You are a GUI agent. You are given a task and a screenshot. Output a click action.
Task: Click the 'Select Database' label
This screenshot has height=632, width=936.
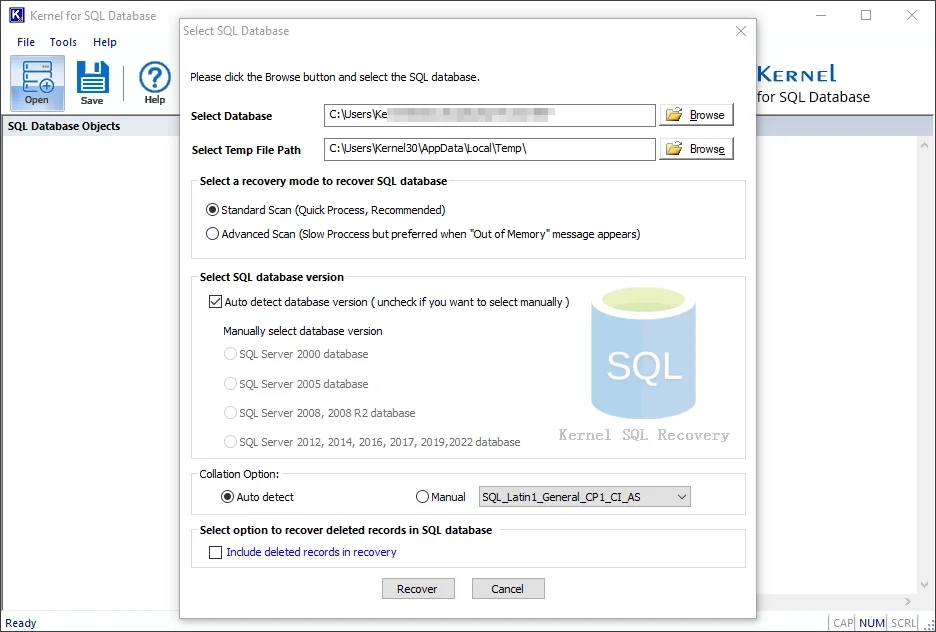[232, 116]
